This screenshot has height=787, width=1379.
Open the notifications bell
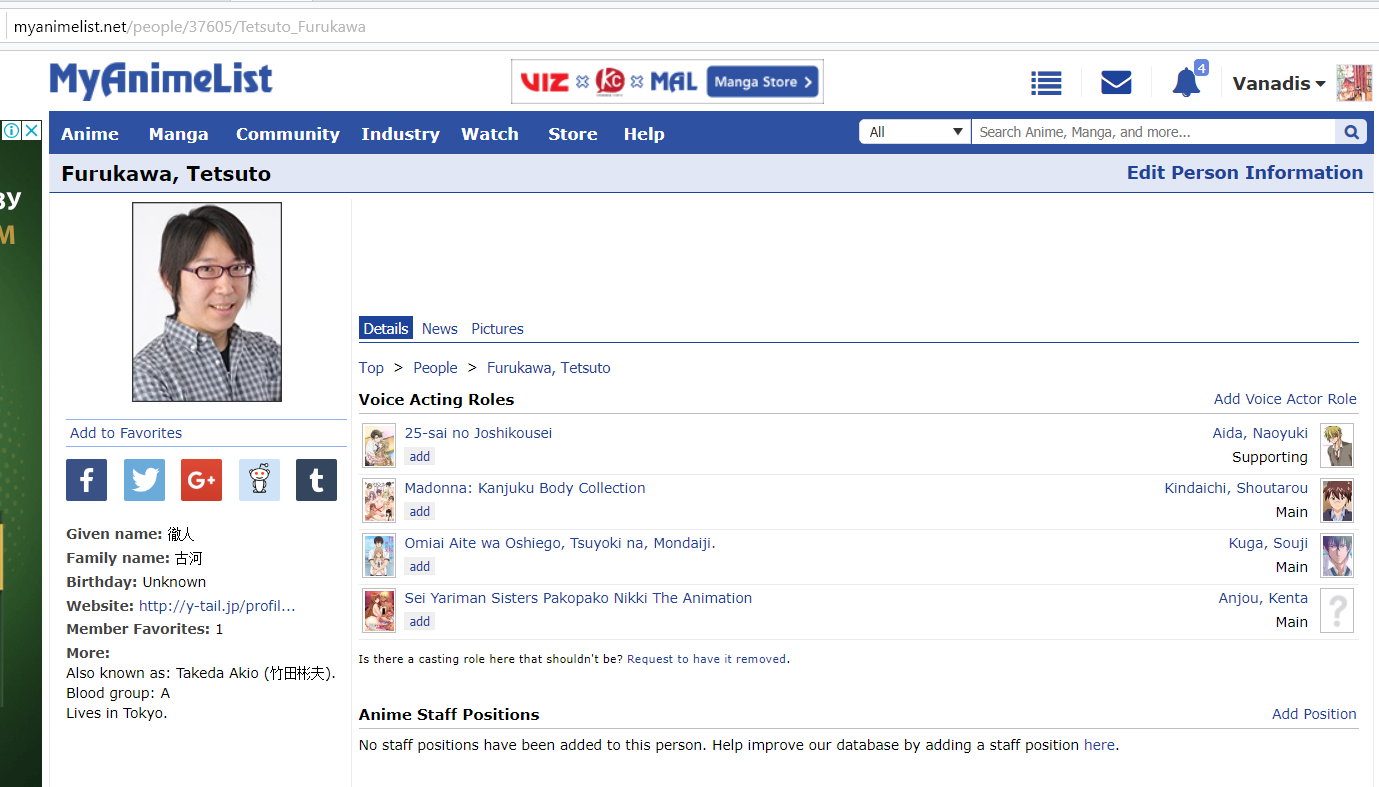tap(1186, 83)
